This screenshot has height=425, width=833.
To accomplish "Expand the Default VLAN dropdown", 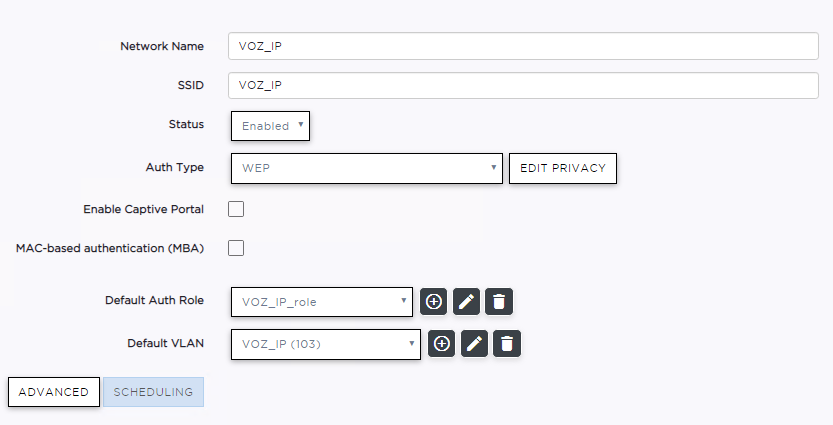I will pos(326,344).
